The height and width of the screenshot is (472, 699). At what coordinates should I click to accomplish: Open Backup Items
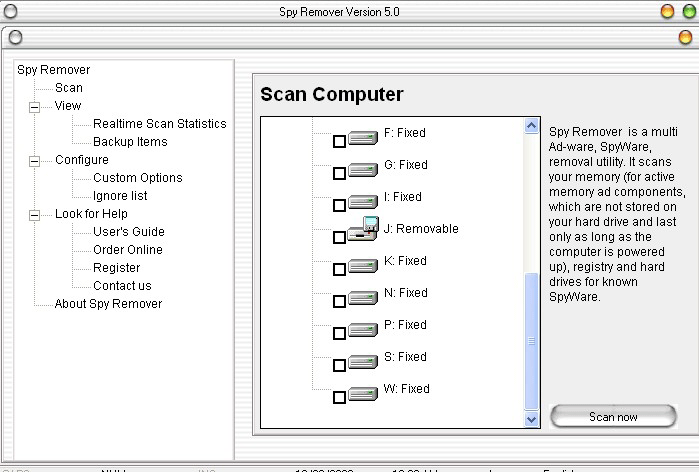pyautogui.click(x=130, y=142)
